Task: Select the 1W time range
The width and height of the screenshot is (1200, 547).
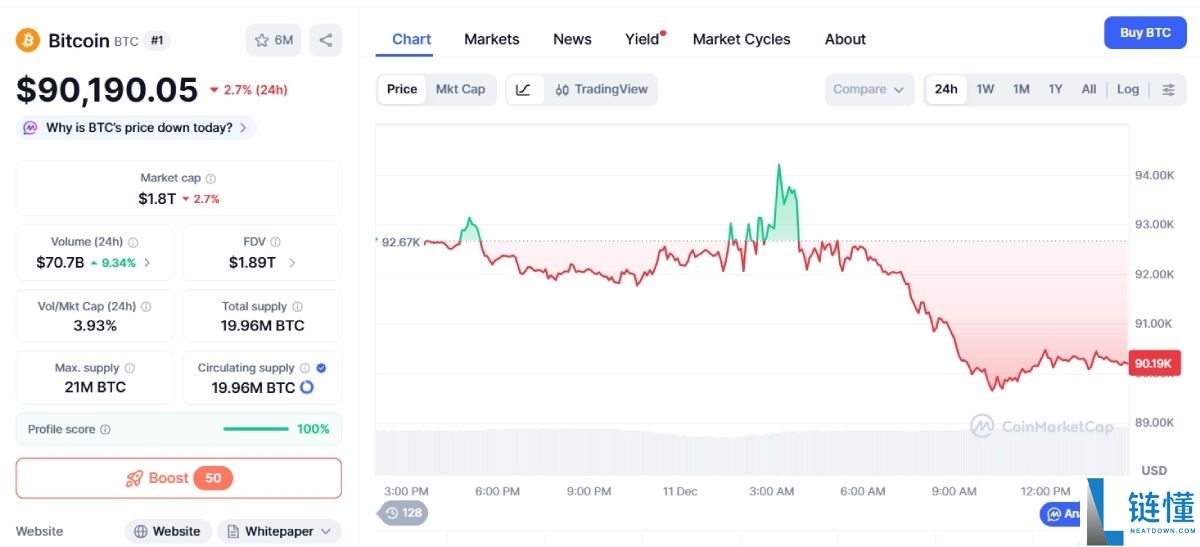Action: 985,89
